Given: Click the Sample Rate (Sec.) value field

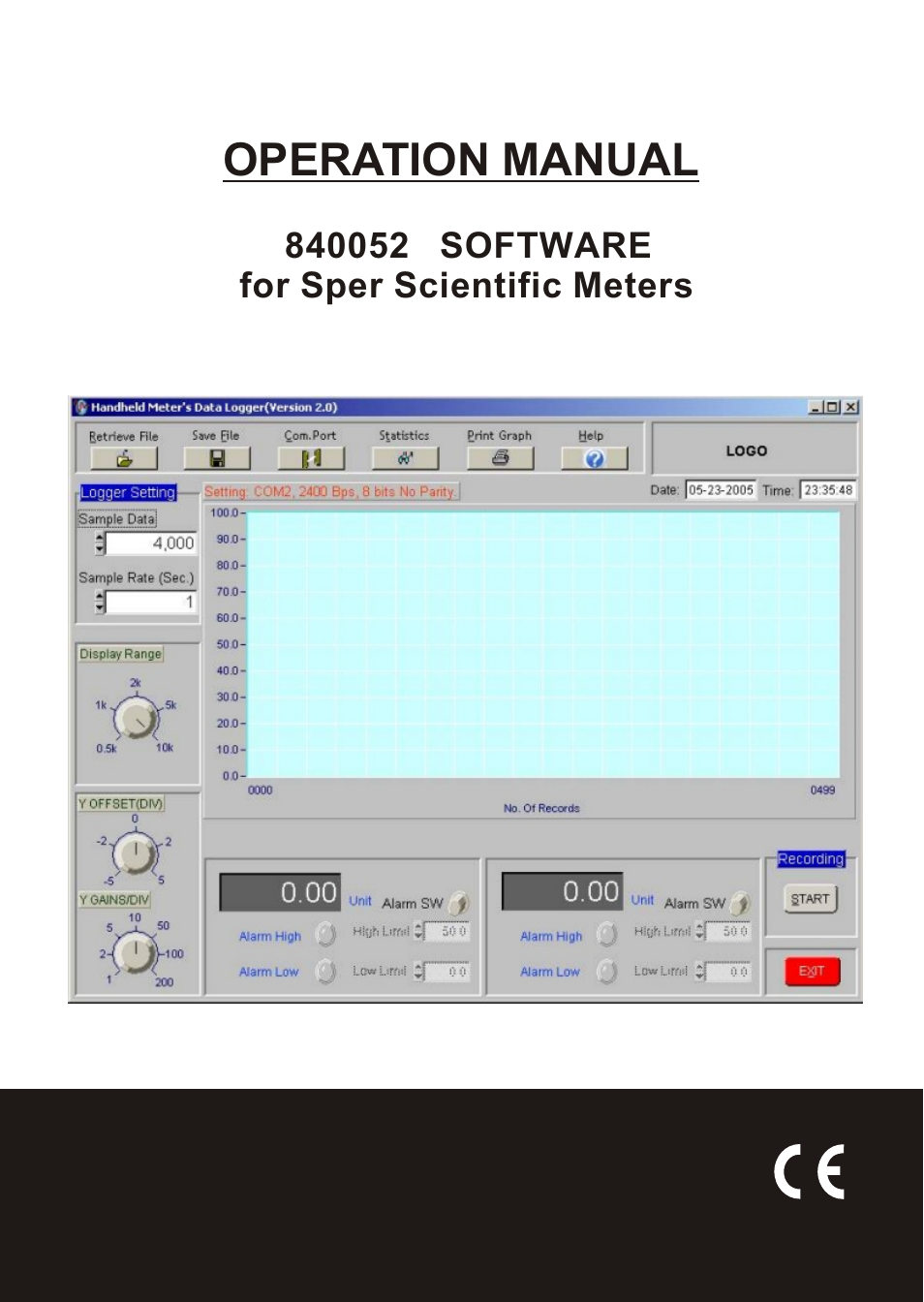Looking at the screenshot, I should tap(151, 603).
